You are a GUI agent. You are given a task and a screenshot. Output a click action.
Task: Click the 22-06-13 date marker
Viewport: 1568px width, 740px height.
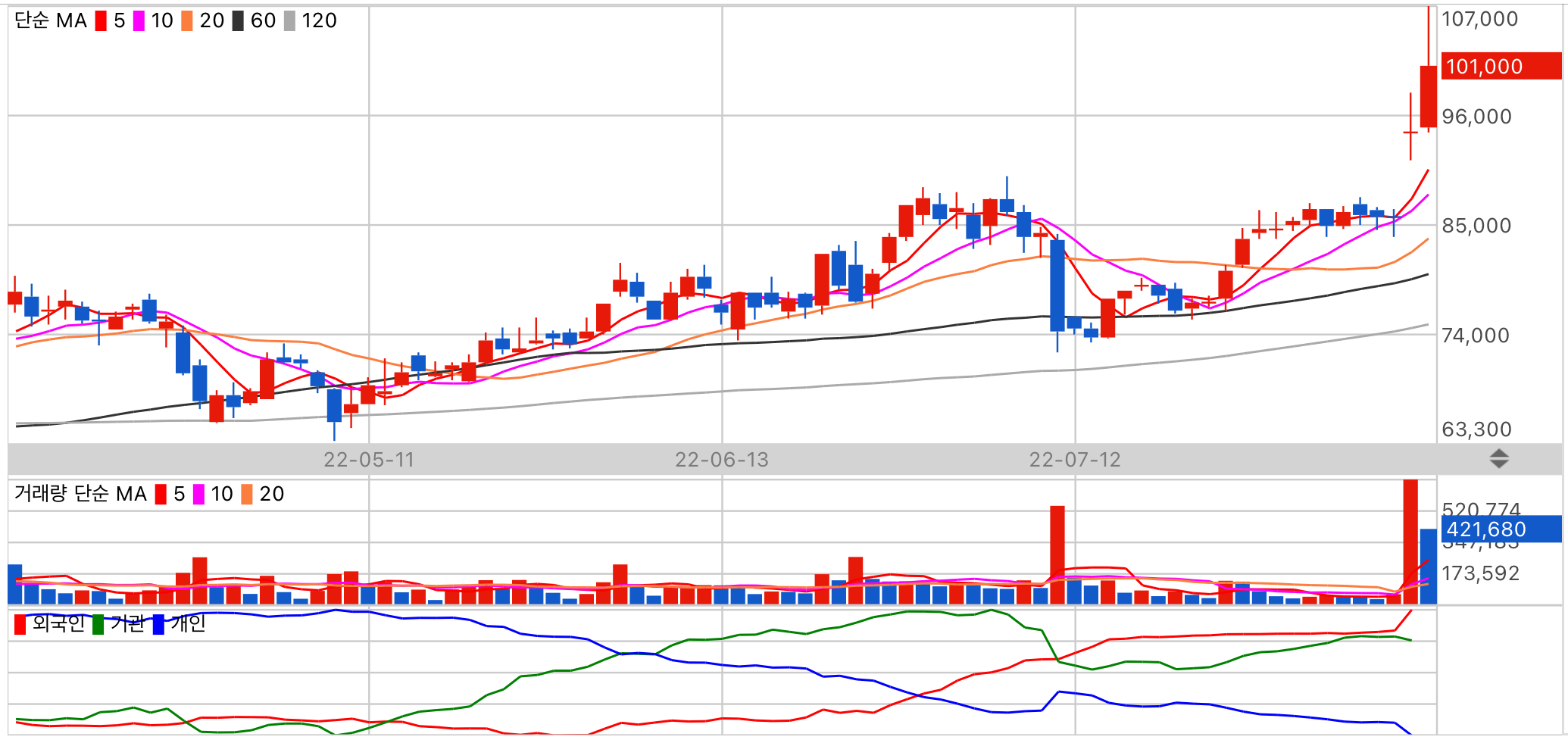[x=722, y=460]
